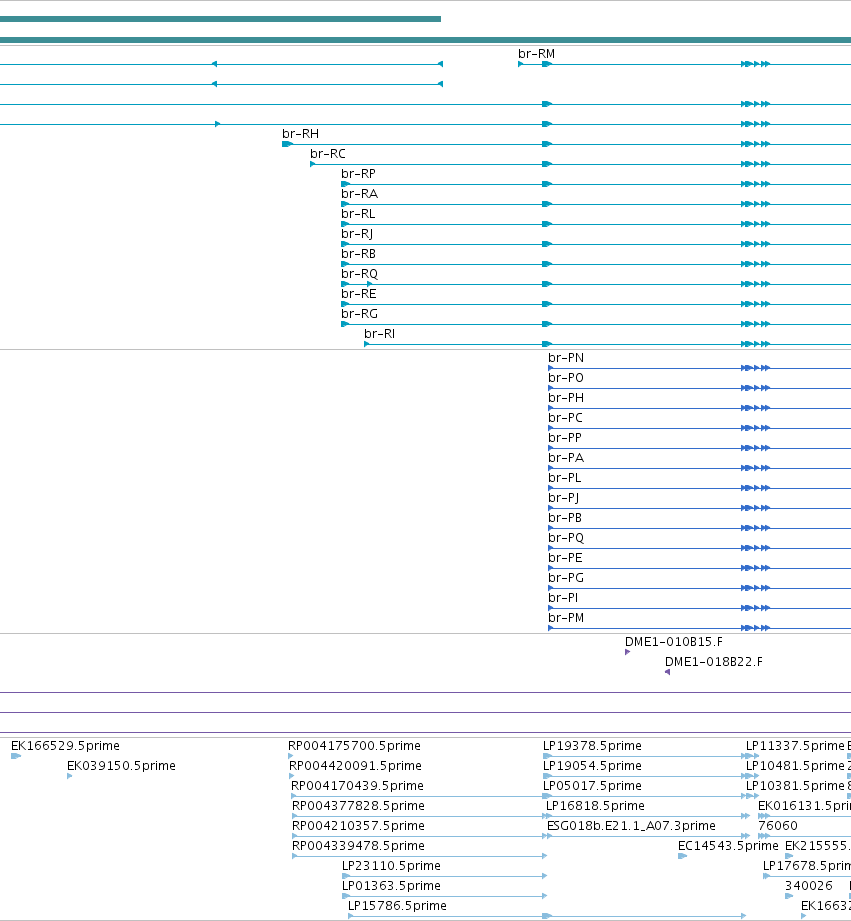The image size is (851, 921).
Task: Select the LP05017.5prime EST label
Action: pyautogui.click(x=593, y=785)
